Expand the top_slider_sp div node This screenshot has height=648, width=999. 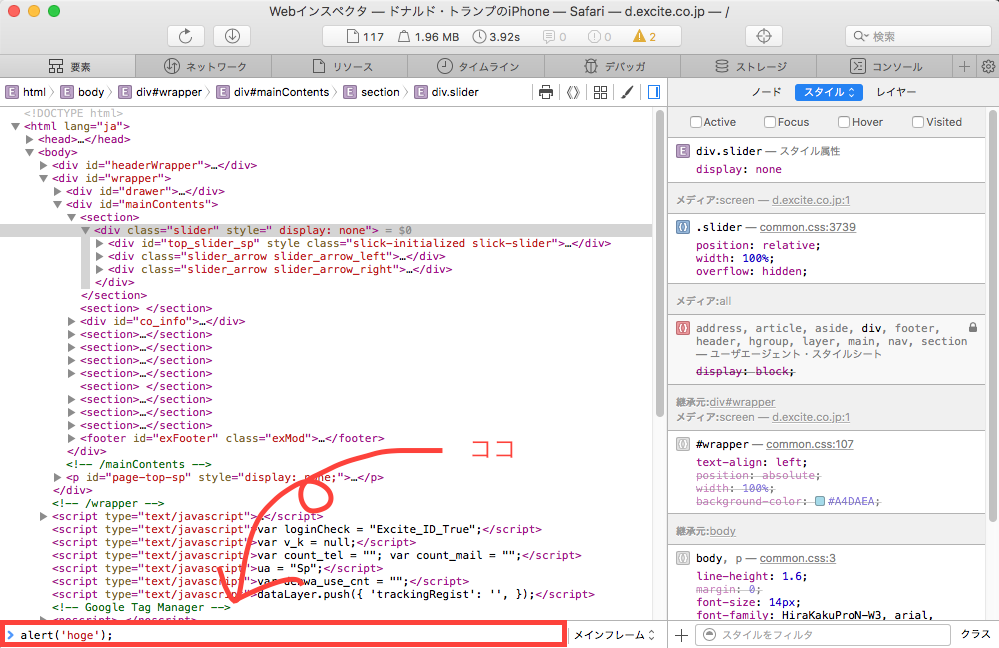[x=99, y=243]
